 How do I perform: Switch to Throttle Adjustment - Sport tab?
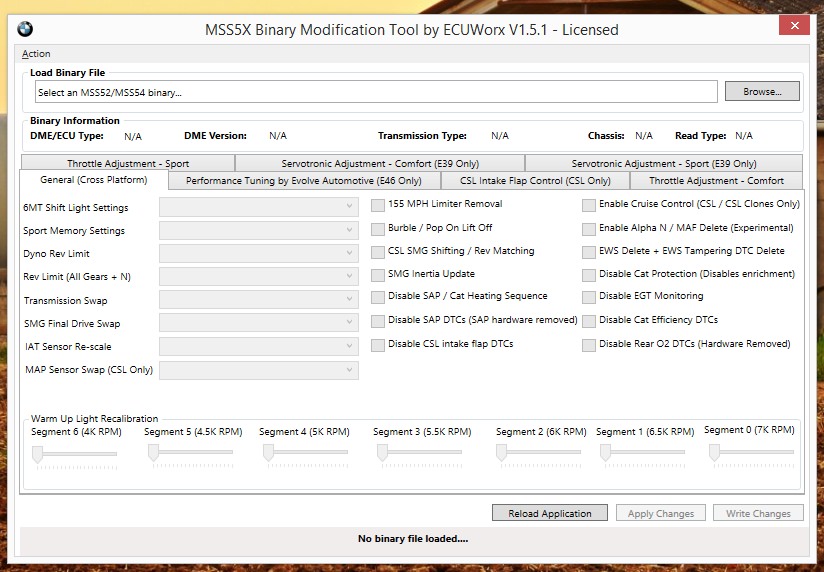pyautogui.click(x=128, y=164)
